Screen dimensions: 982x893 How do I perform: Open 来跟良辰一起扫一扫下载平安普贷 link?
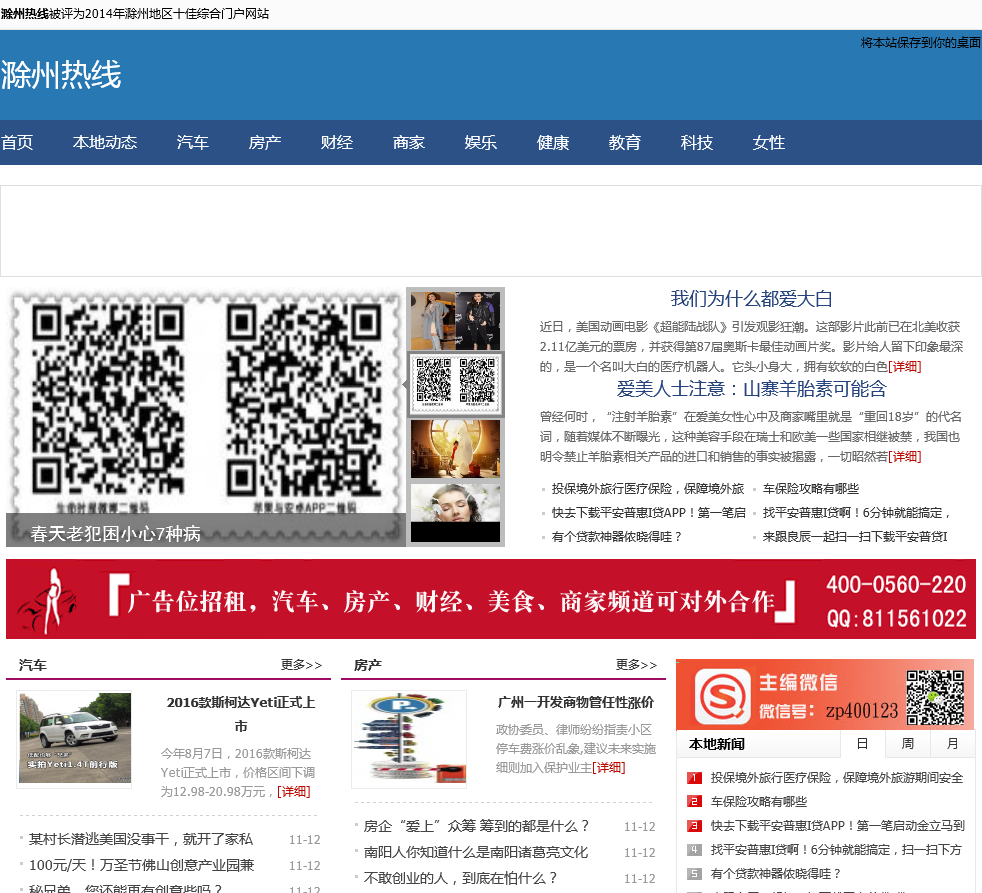pos(855,537)
